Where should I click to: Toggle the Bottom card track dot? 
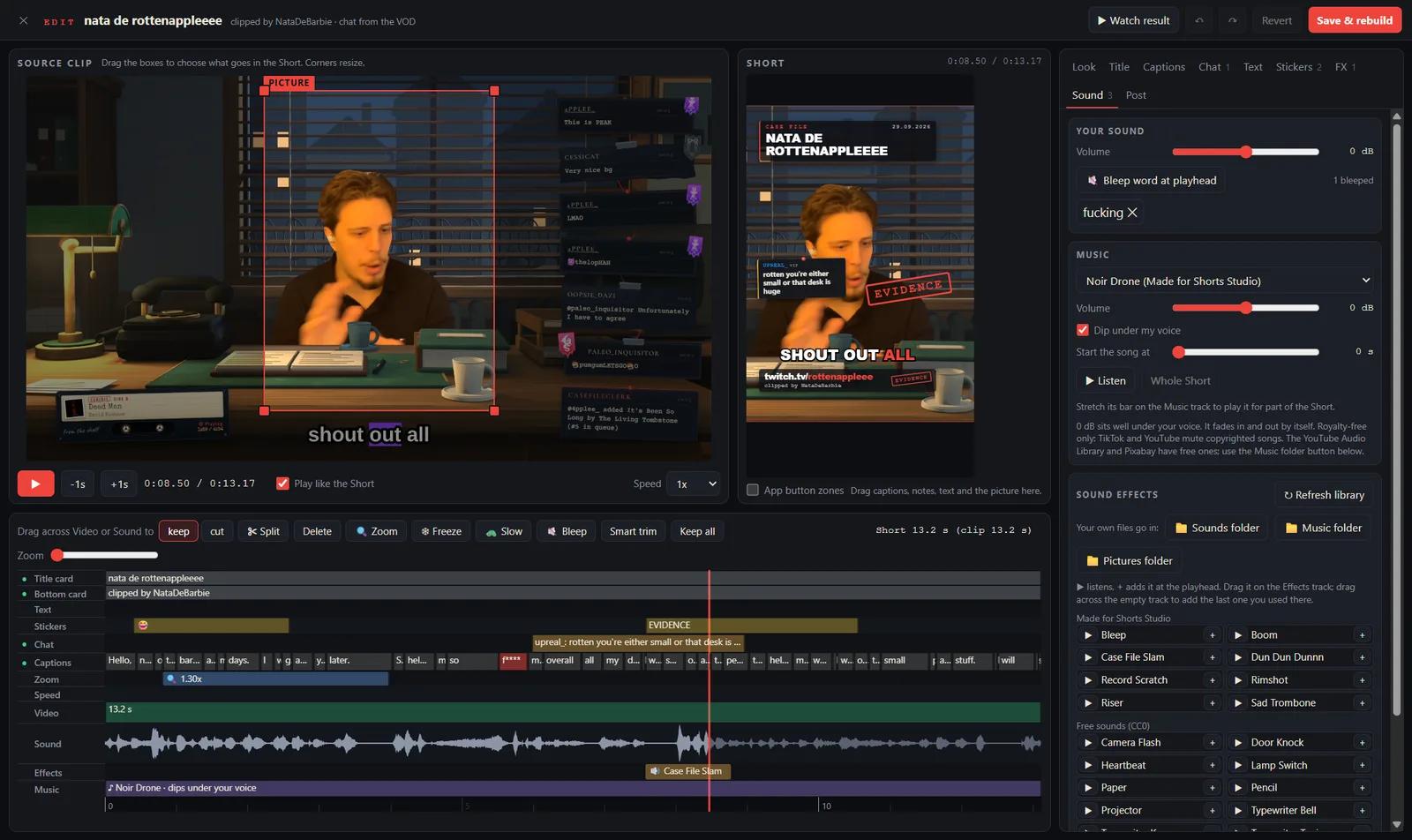24,595
